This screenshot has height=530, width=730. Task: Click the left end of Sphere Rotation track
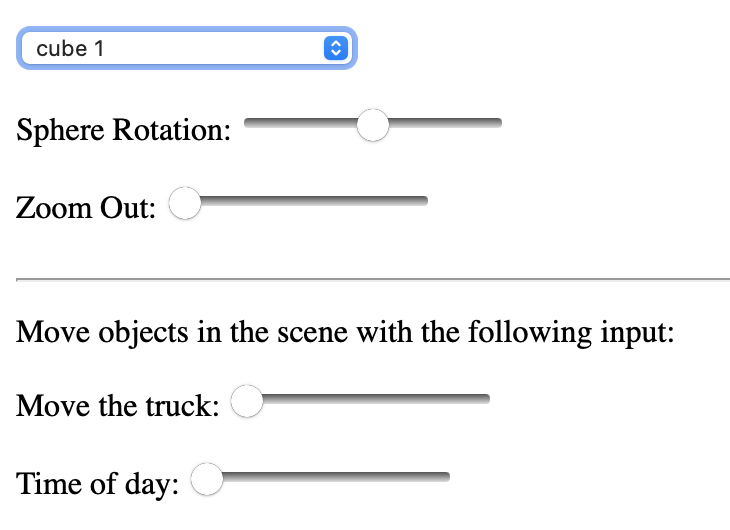click(x=249, y=123)
